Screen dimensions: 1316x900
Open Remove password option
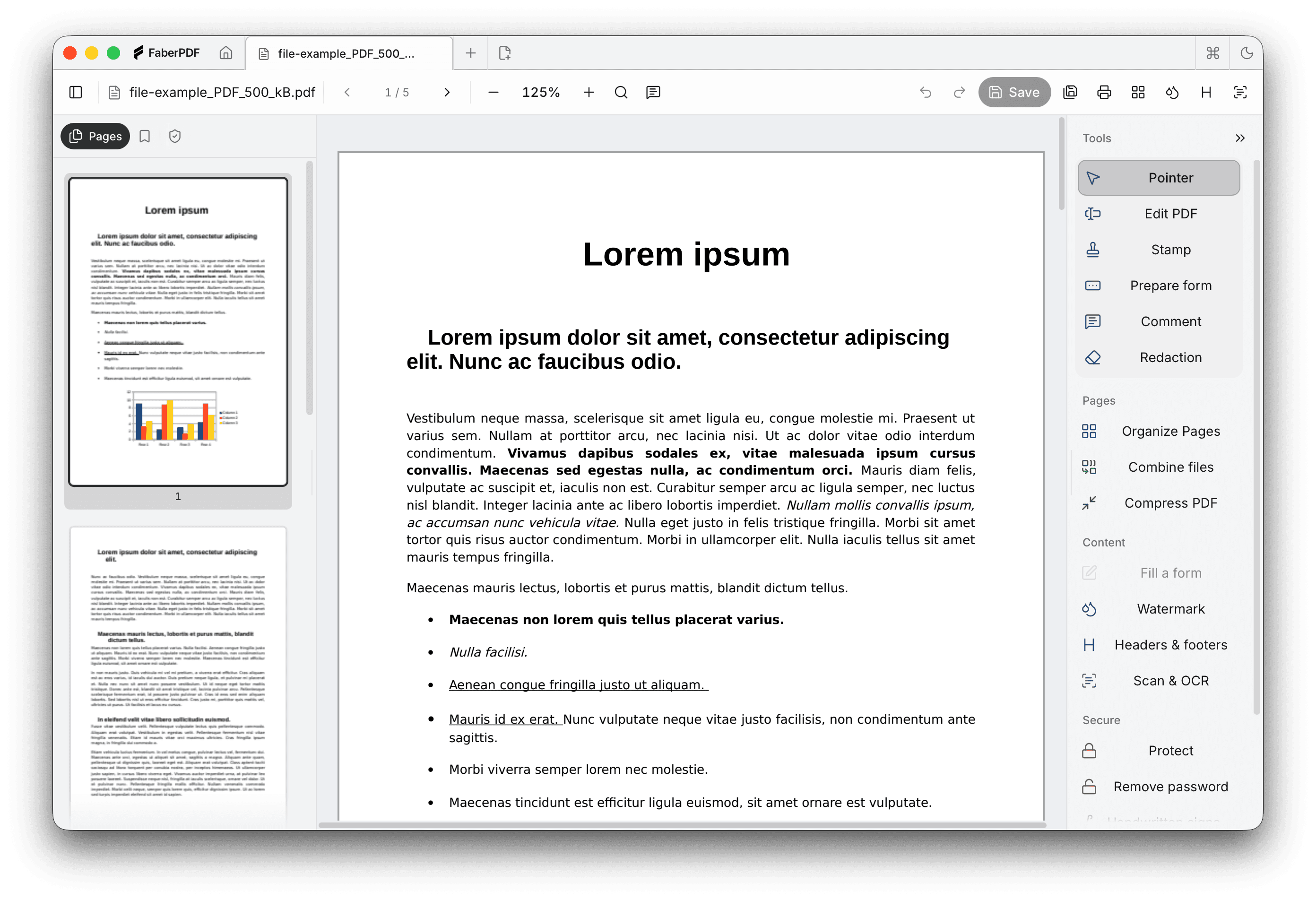point(1159,787)
